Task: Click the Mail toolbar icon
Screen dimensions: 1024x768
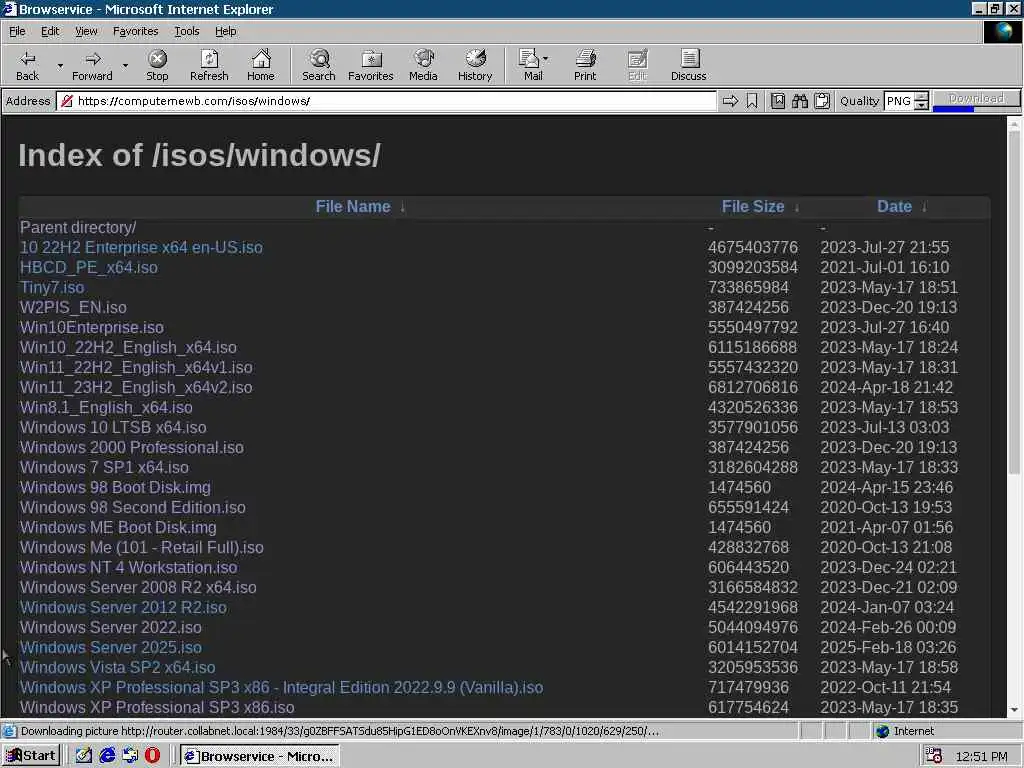Action: point(528,59)
